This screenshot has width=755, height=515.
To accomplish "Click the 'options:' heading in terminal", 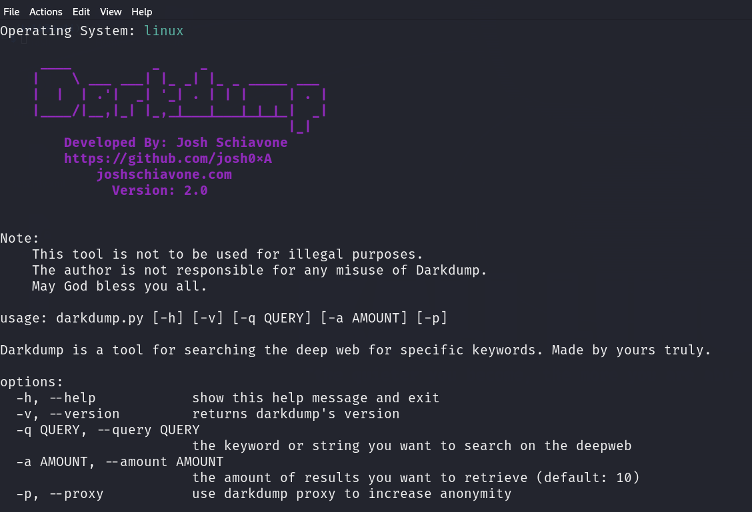I will click(x=32, y=382).
